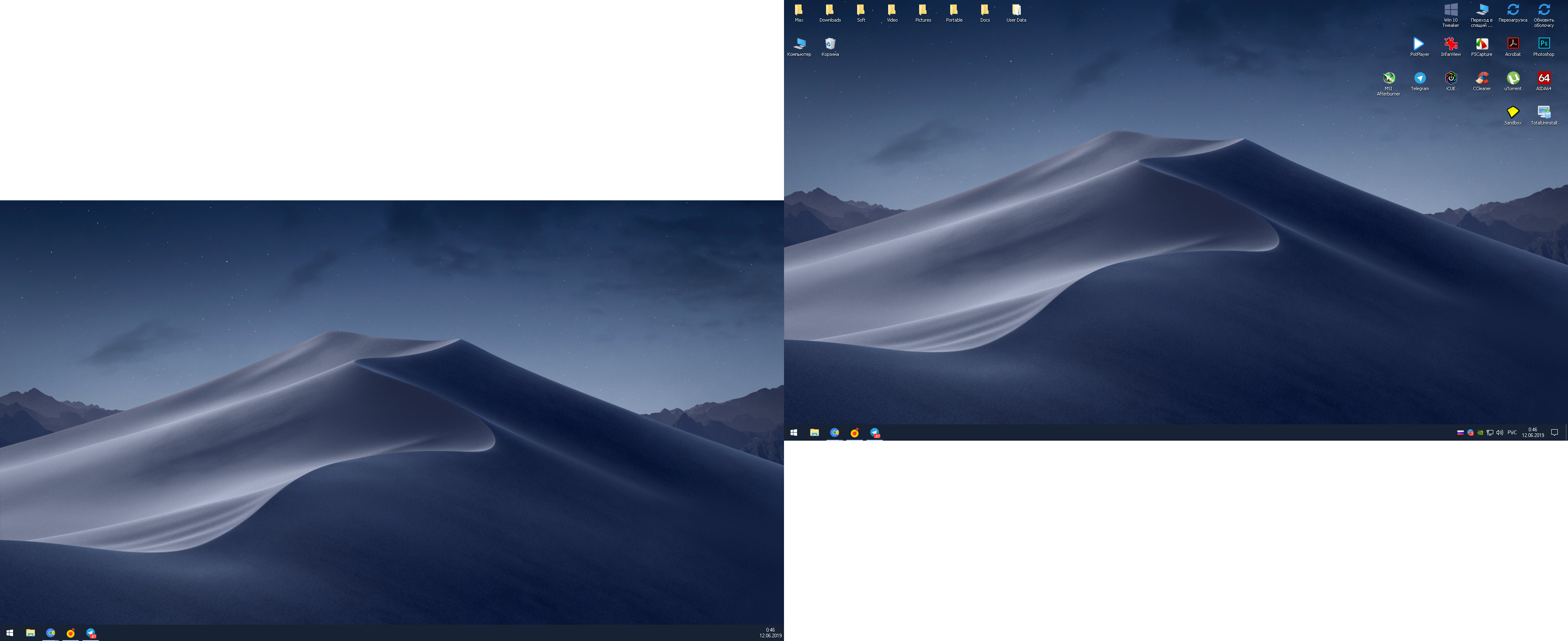Open the Acrobat desktop shortcut
The width and height of the screenshot is (1568, 641).
click(1512, 47)
